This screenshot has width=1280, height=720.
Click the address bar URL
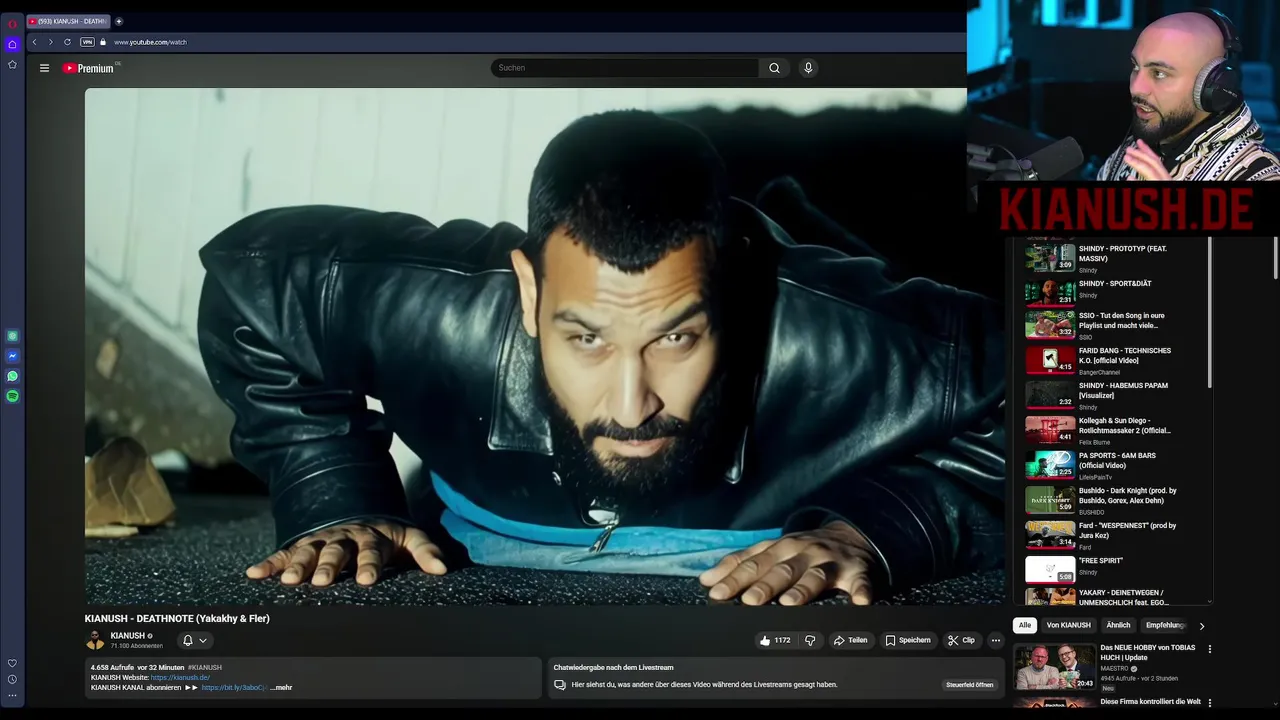150,42
